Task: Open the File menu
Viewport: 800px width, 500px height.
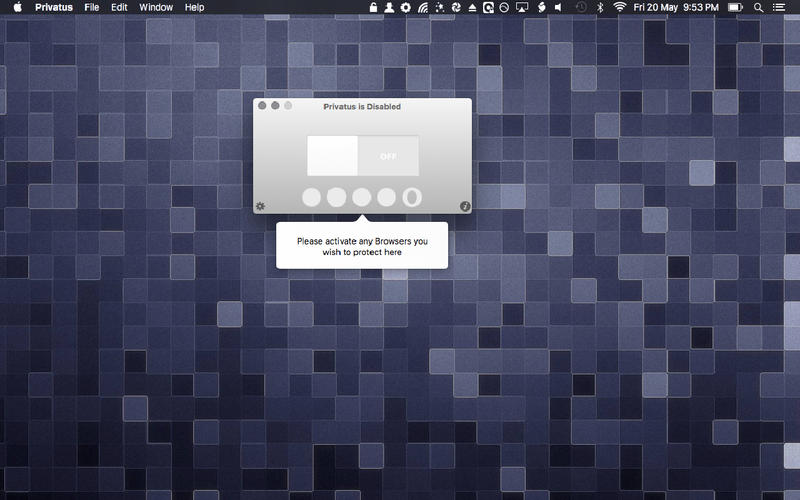Action: 92,7
